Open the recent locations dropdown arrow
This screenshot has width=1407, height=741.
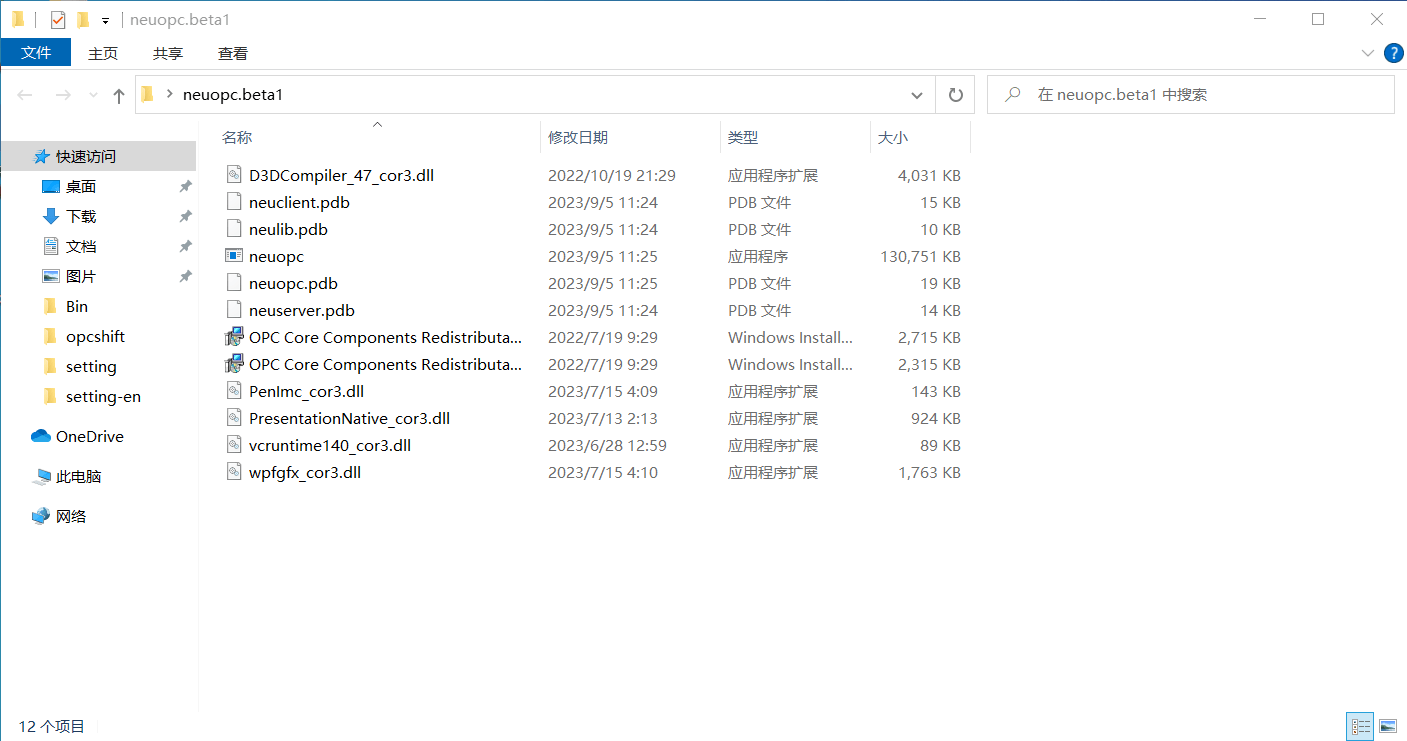pos(93,95)
